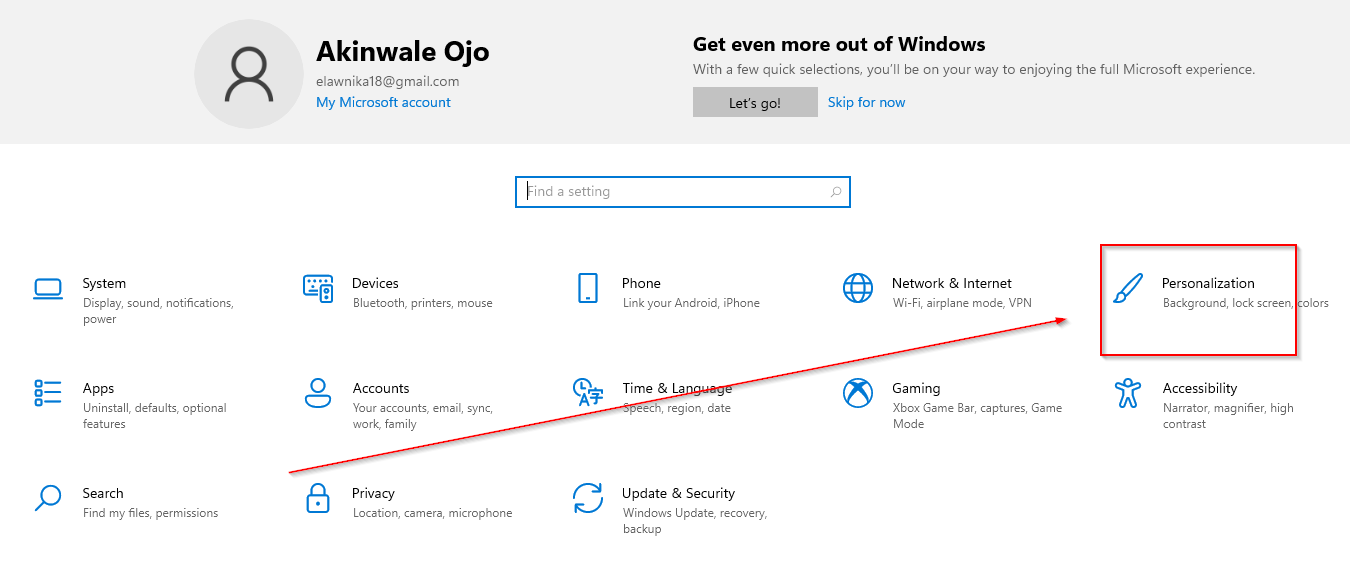Open Gaming via the Xbox icon
The image size is (1350, 565).
[x=858, y=393]
